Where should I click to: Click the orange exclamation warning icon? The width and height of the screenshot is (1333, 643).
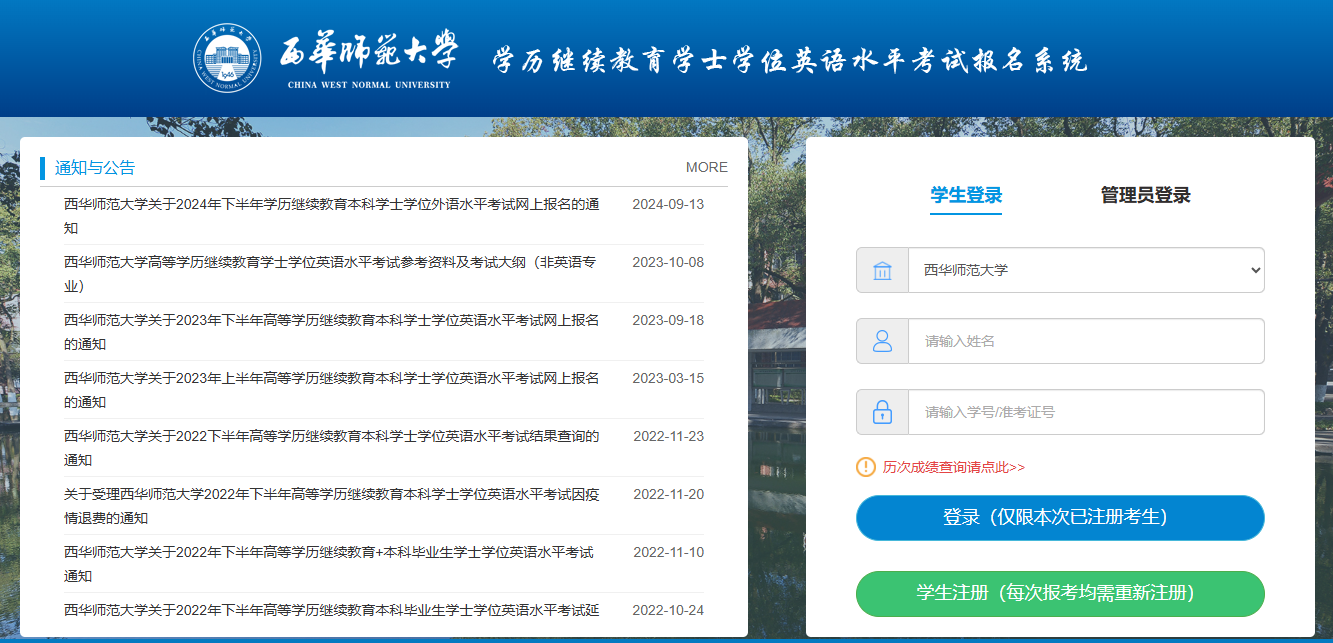tap(866, 467)
